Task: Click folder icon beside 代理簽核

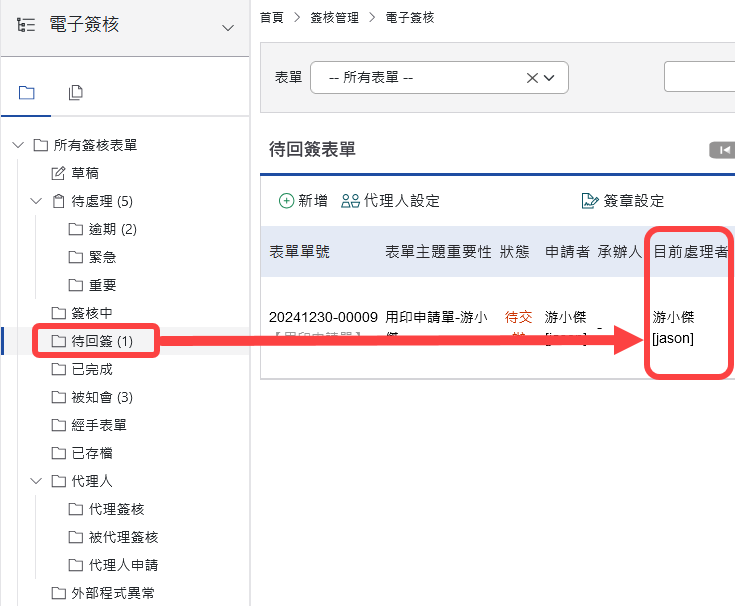Action: tap(75, 509)
